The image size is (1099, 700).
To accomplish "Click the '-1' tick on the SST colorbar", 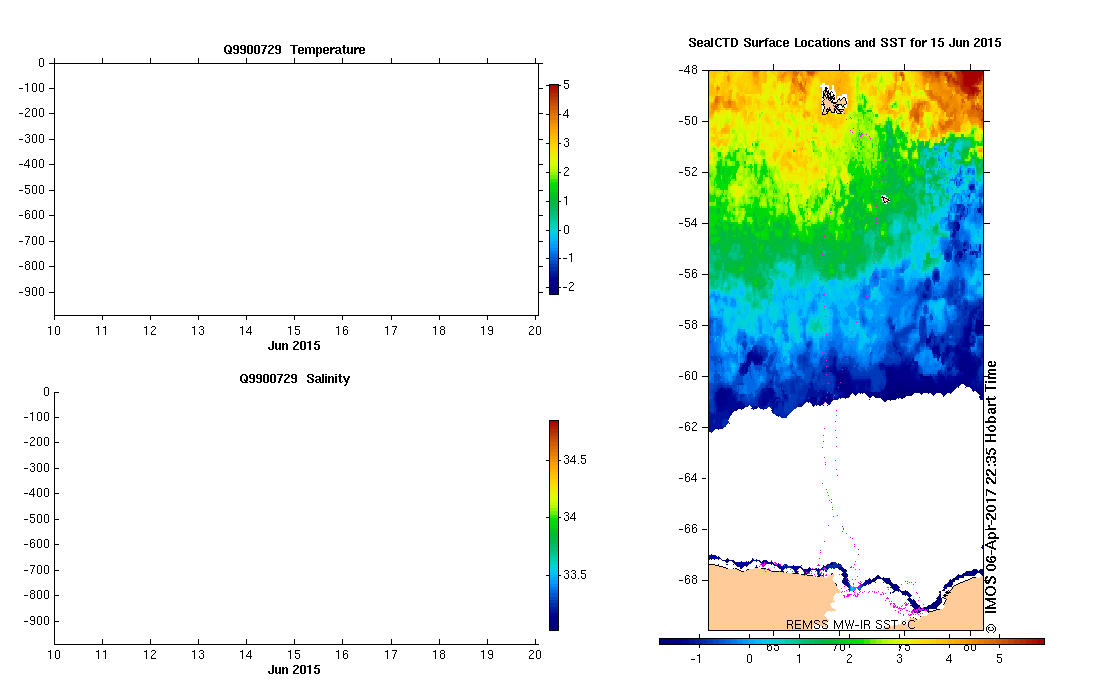I will pos(696,659).
